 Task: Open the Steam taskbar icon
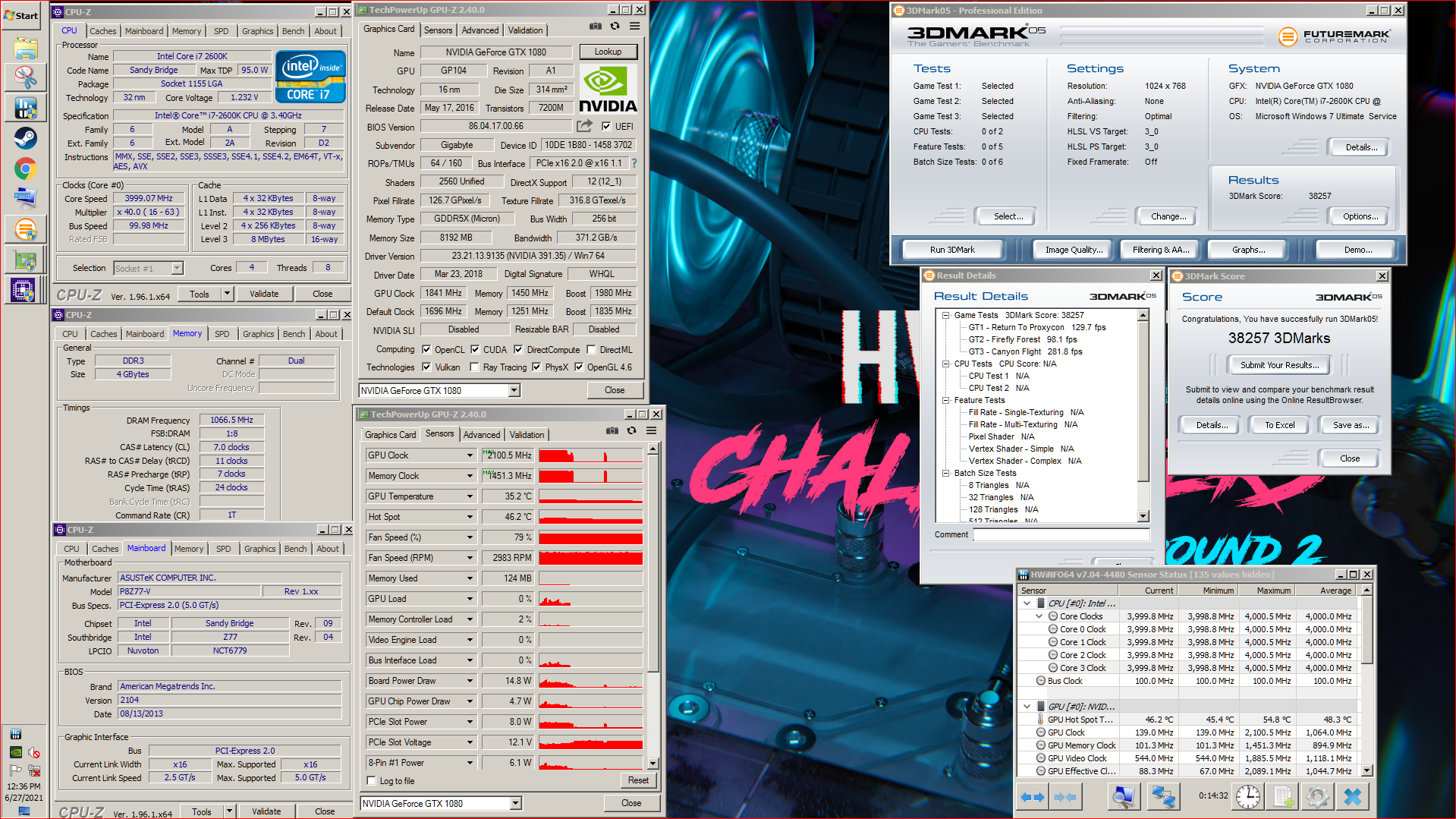pyautogui.click(x=25, y=138)
